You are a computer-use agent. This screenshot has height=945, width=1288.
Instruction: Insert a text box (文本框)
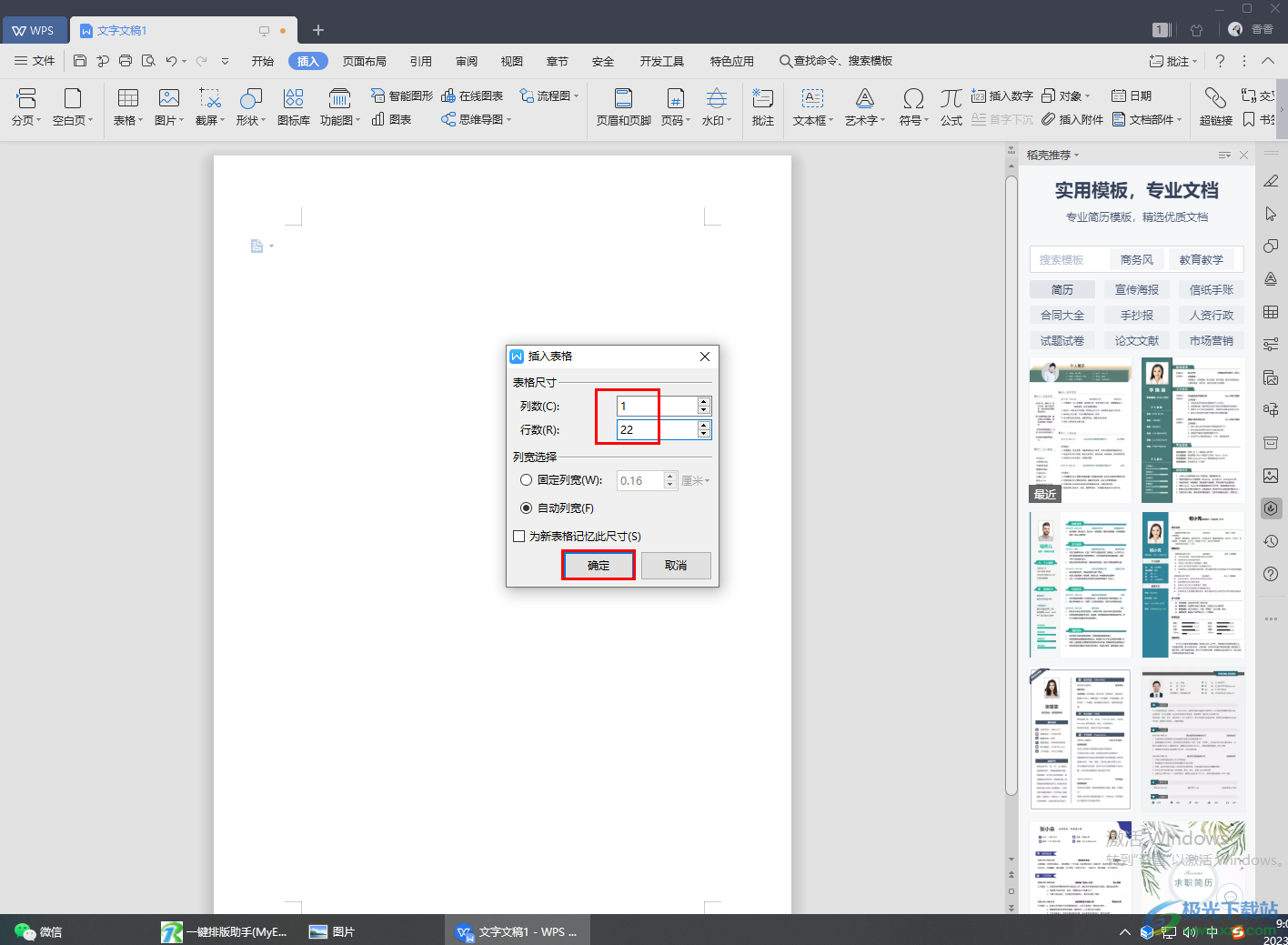point(813,106)
